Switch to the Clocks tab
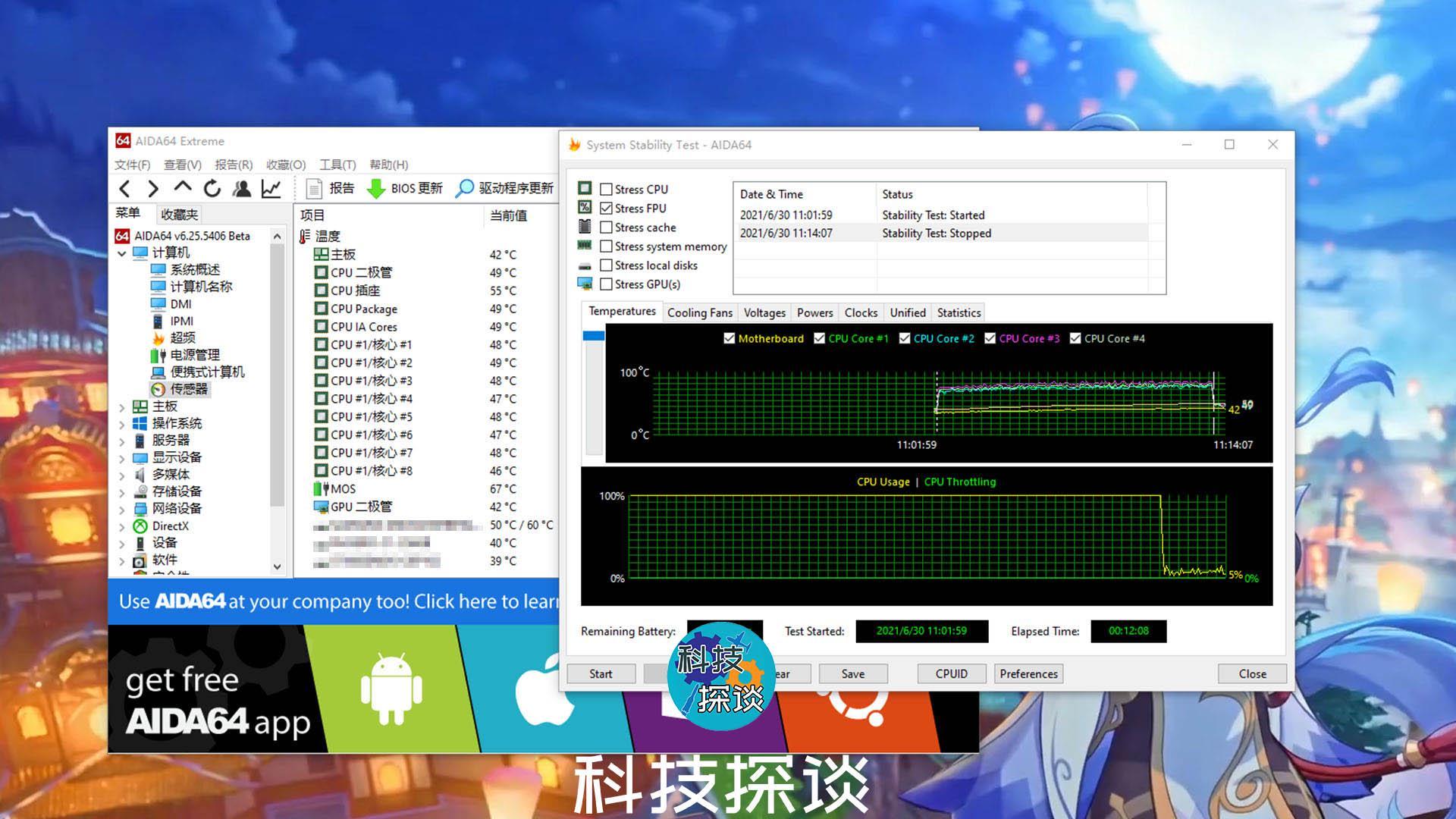1456x819 pixels. (x=861, y=312)
